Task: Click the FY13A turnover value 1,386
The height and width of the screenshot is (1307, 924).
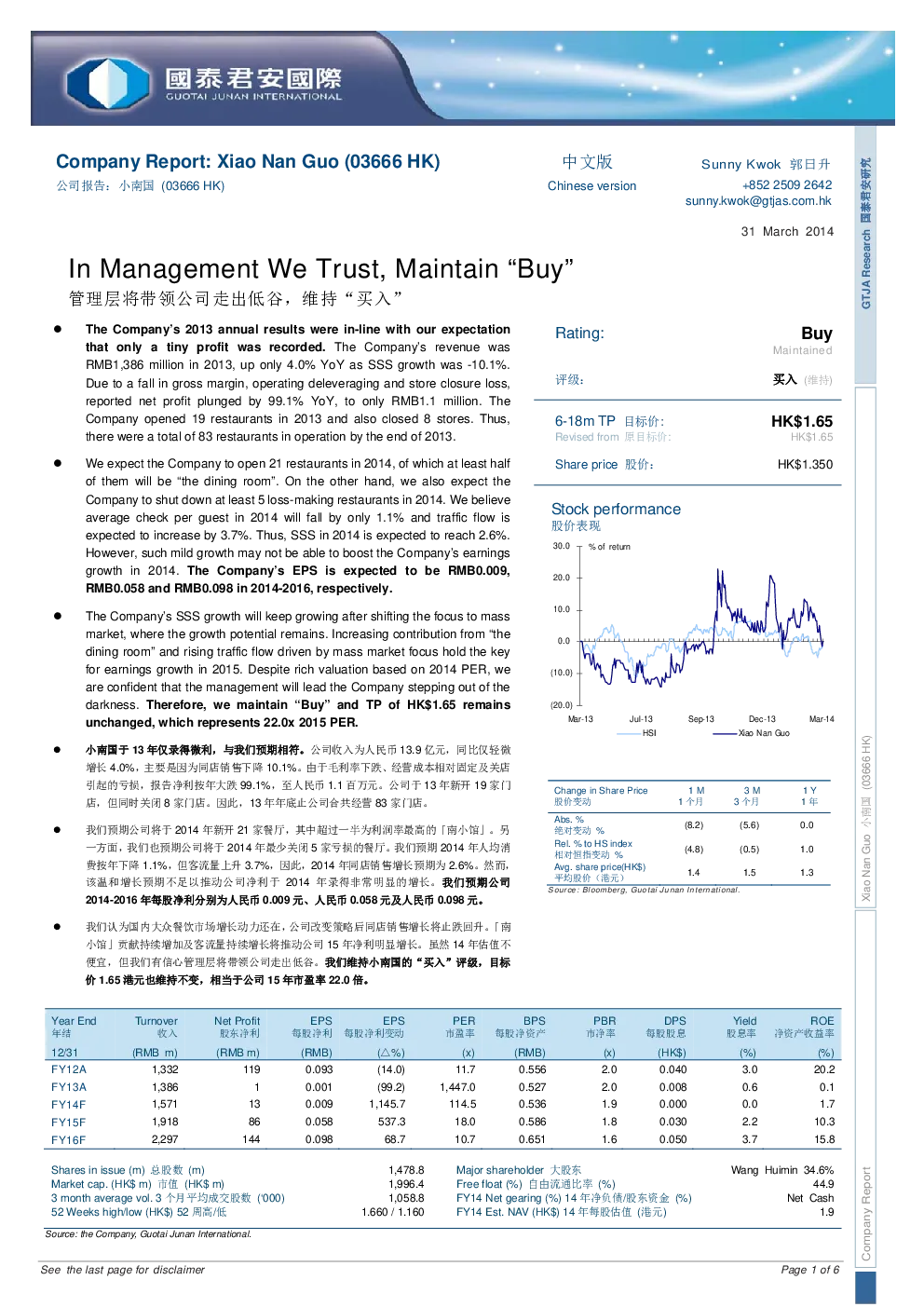Action: [165, 1087]
